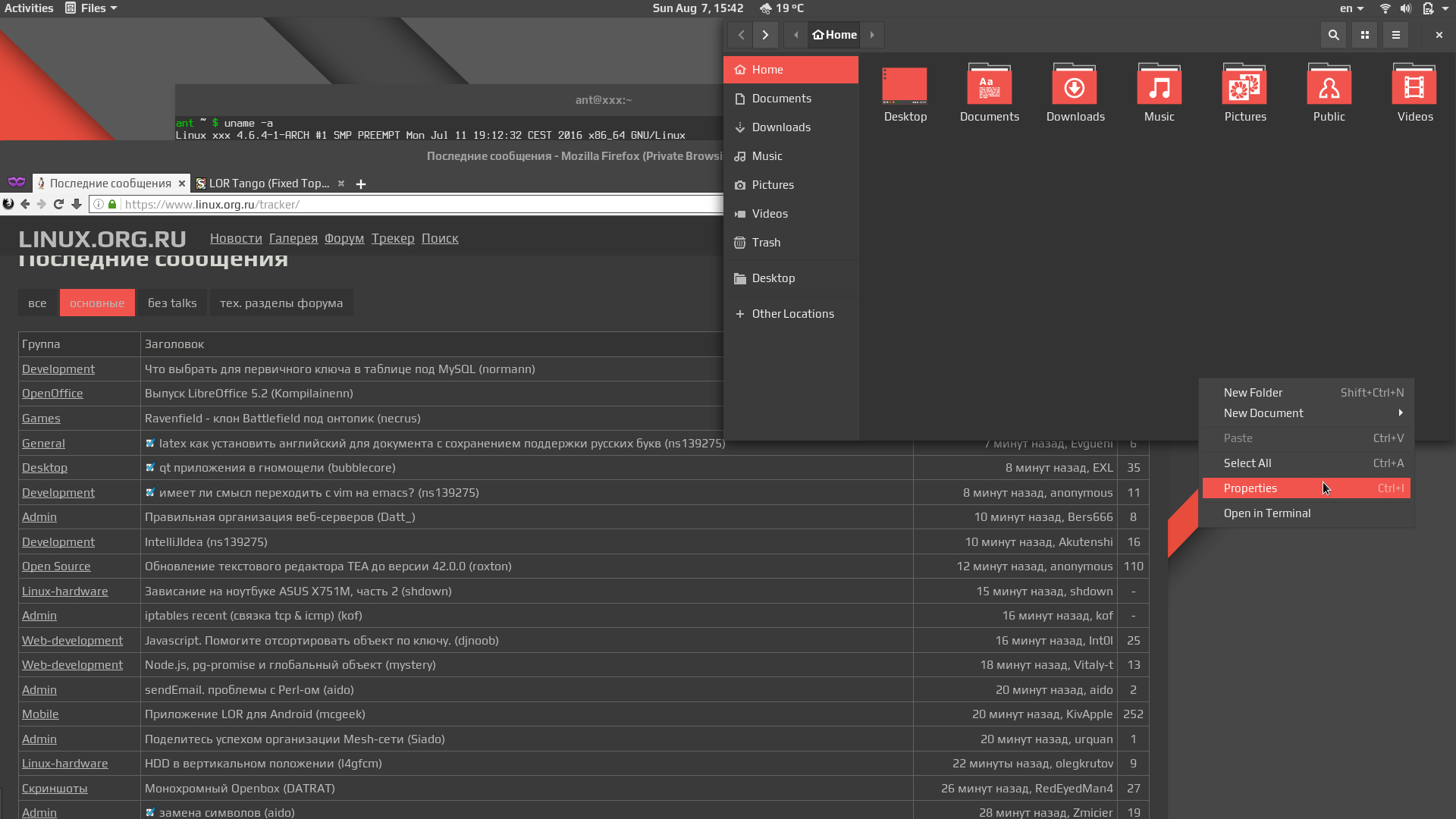The height and width of the screenshot is (819, 1456).
Task: Open Firefox downloads arrow icon
Action: (76, 204)
